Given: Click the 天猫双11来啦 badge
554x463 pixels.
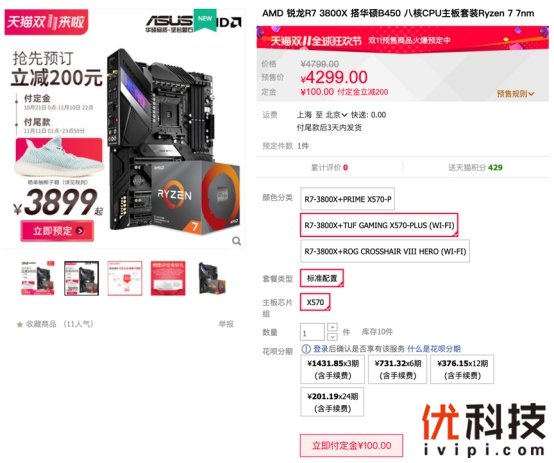Looking at the screenshot, I should (46, 22).
